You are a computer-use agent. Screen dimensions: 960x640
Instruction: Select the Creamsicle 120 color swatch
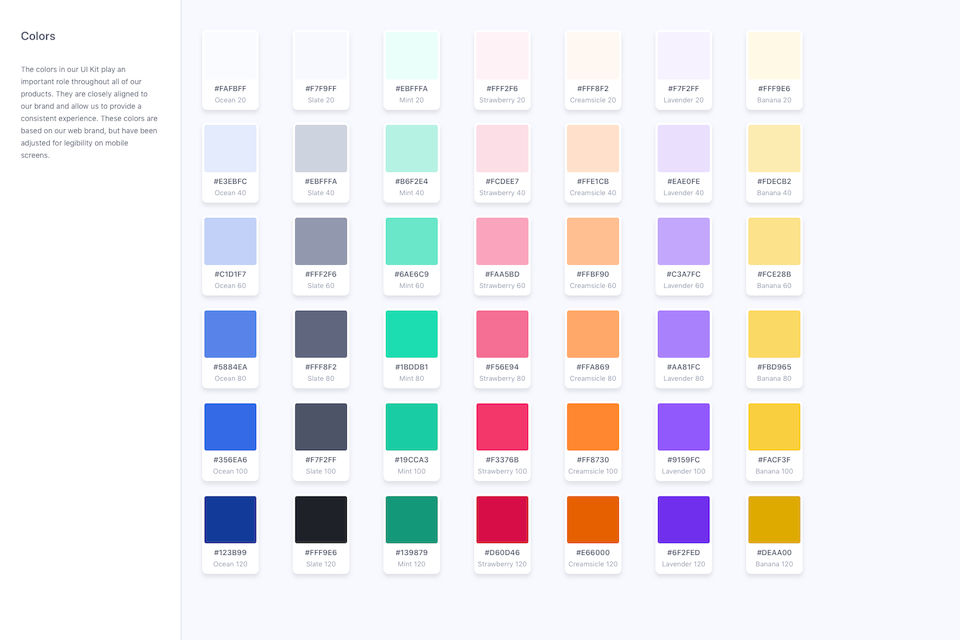coord(593,520)
